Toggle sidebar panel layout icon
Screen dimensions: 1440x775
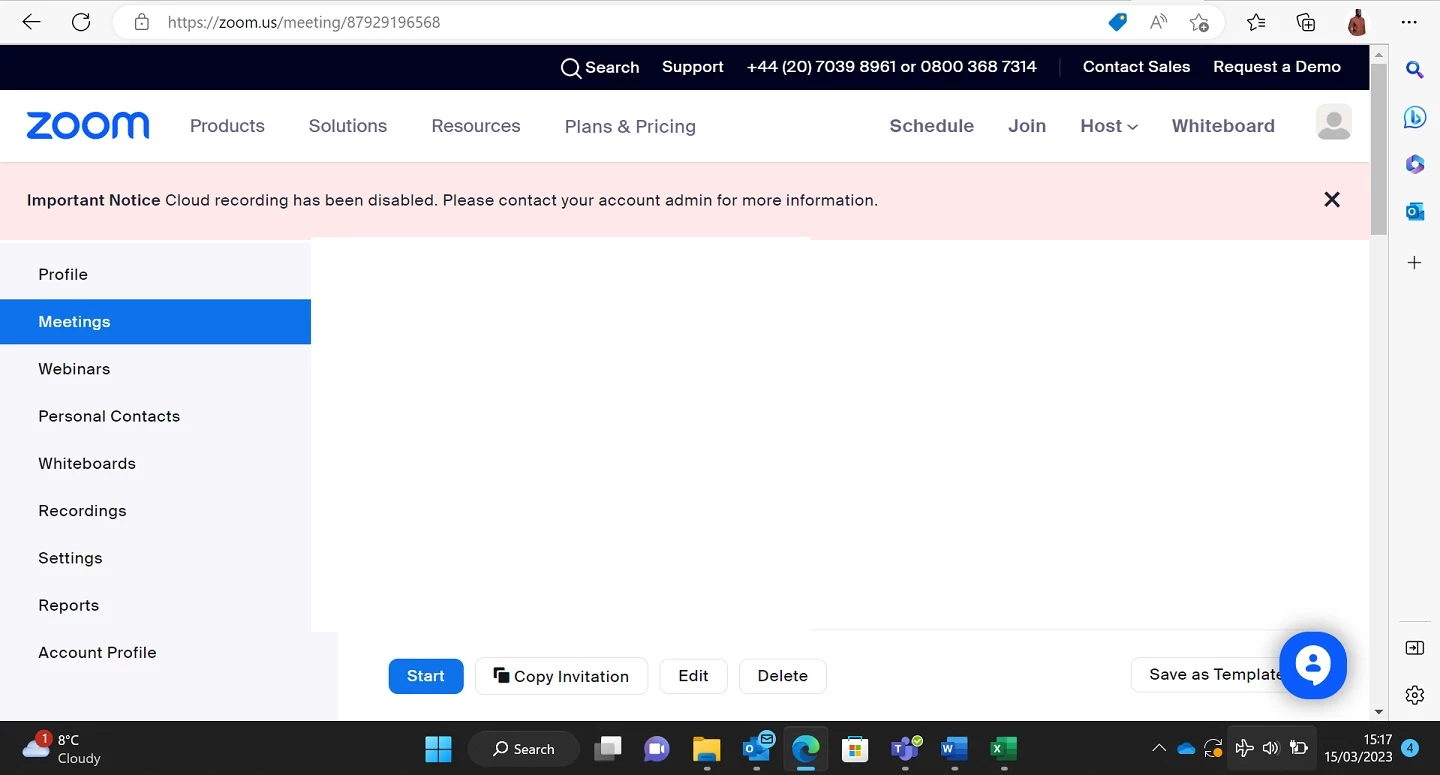tap(1414, 648)
